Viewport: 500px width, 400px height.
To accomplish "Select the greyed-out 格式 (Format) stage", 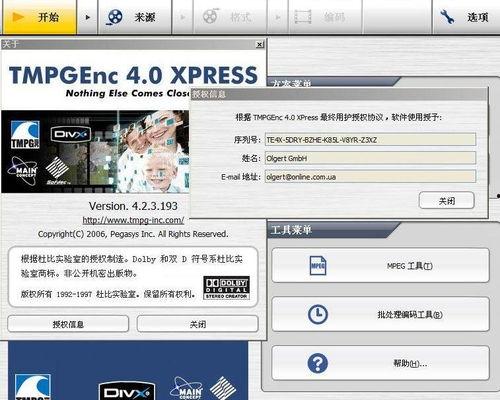I will click(230, 17).
